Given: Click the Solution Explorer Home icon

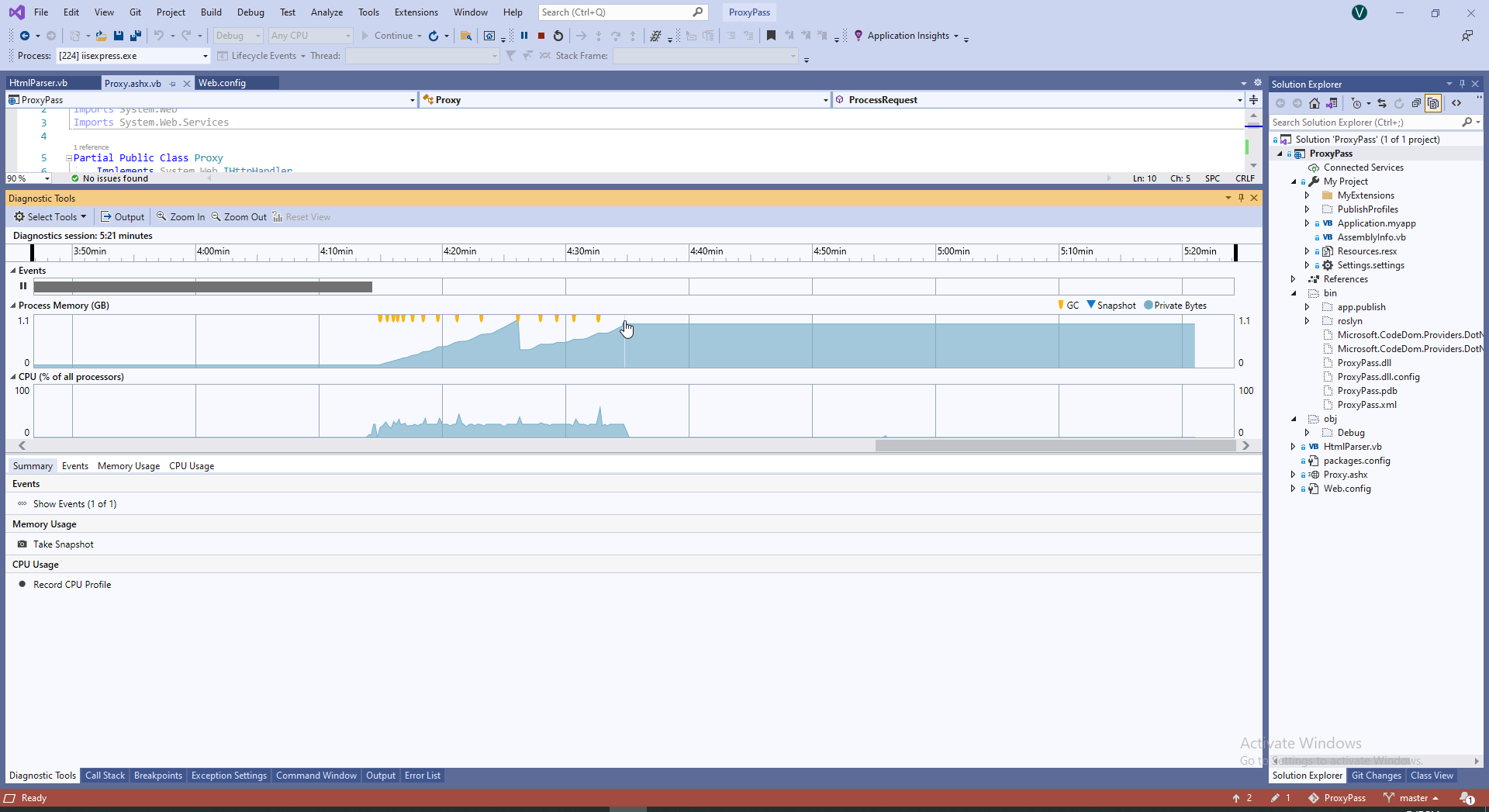Looking at the screenshot, I should [x=1315, y=103].
